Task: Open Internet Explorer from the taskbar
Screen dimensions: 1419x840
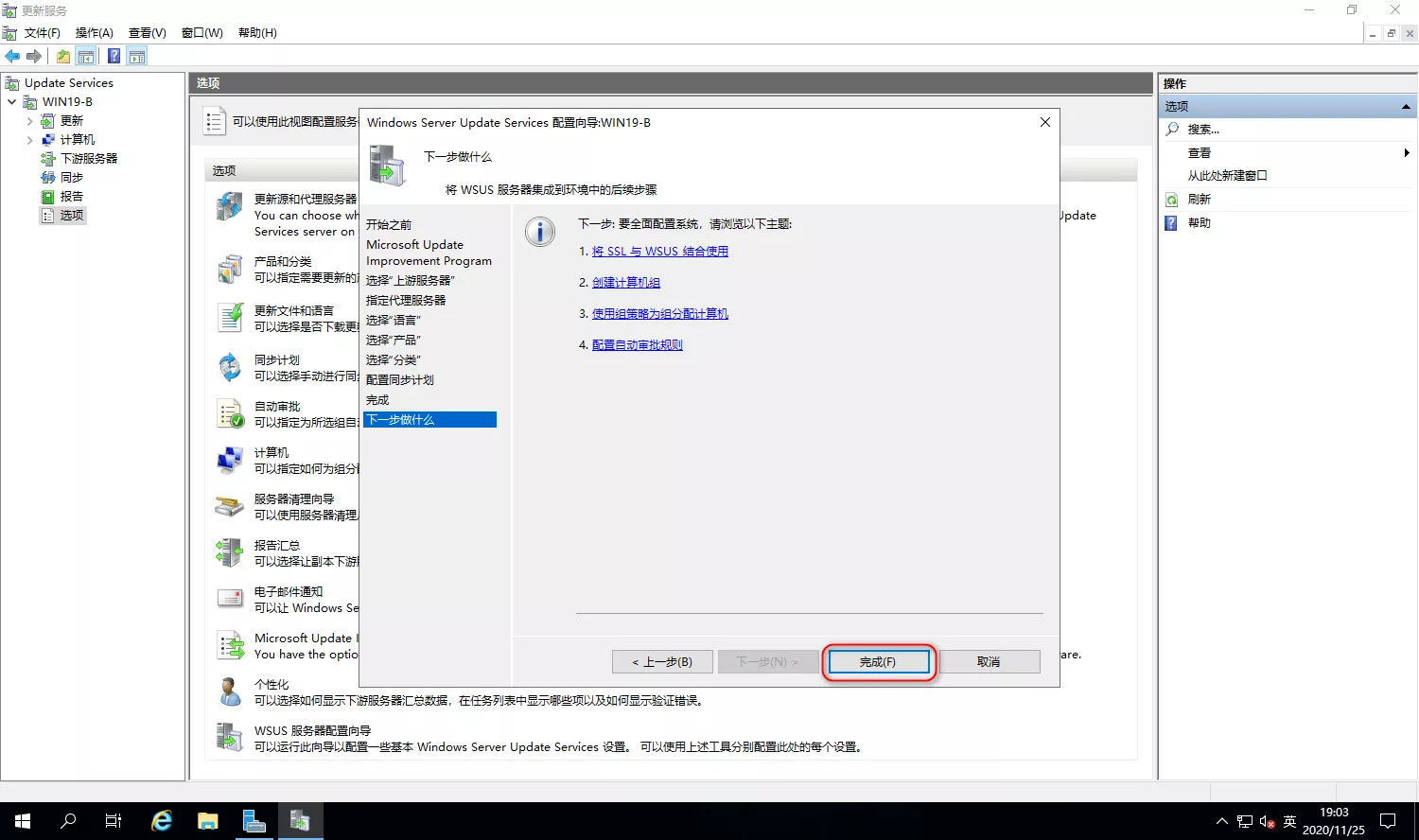Action: (x=162, y=821)
